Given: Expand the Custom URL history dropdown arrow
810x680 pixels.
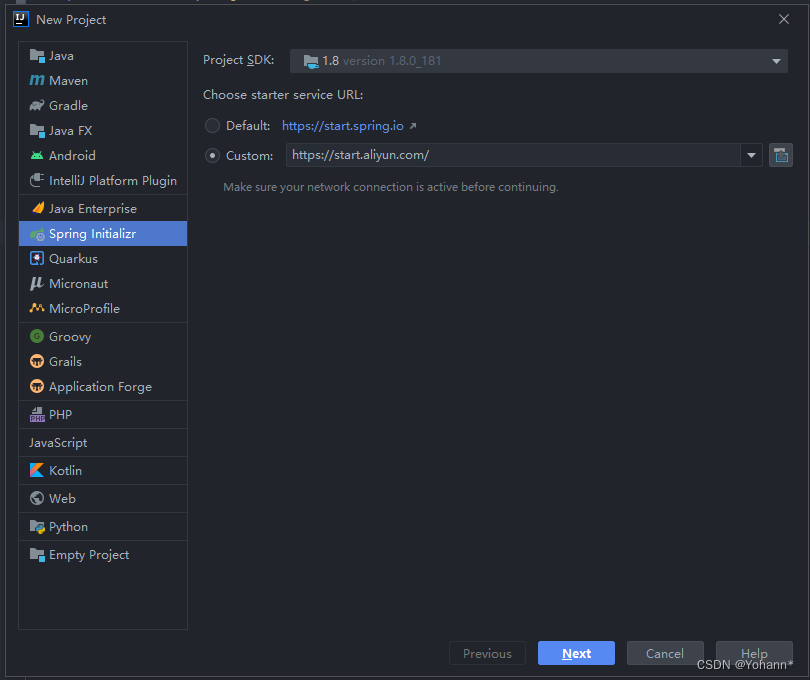Looking at the screenshot, I should (752, 155).
